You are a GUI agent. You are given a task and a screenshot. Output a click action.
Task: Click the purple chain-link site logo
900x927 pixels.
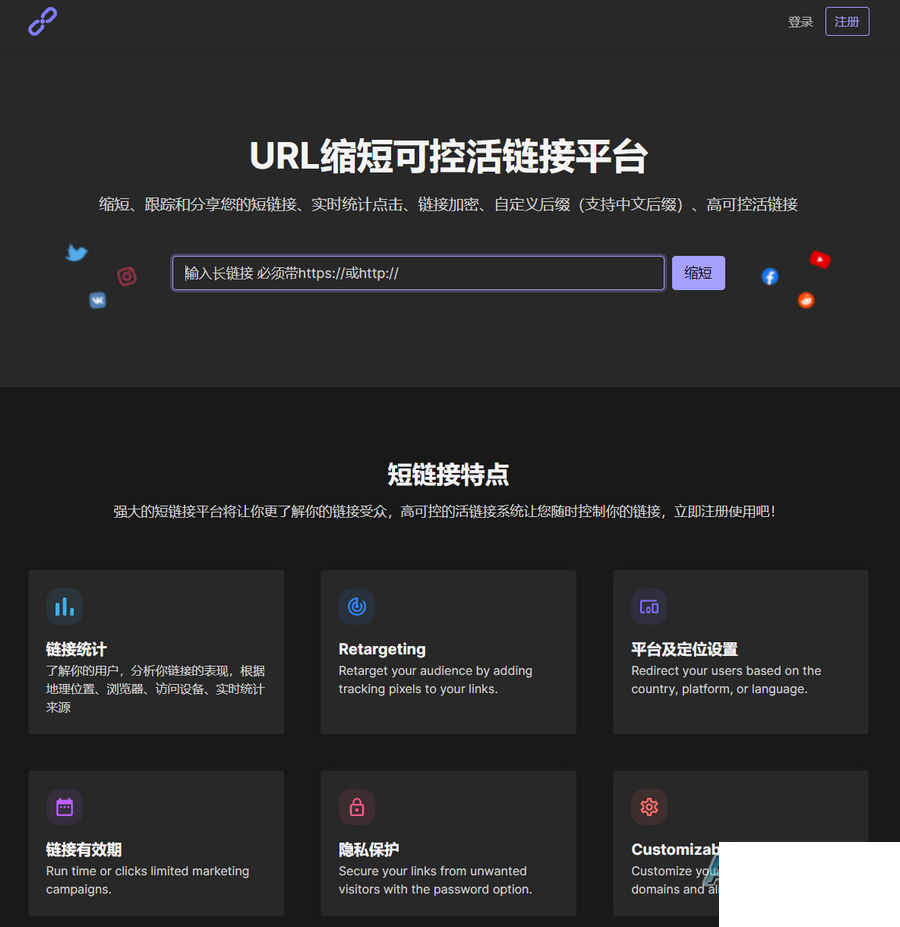[43, 21]
